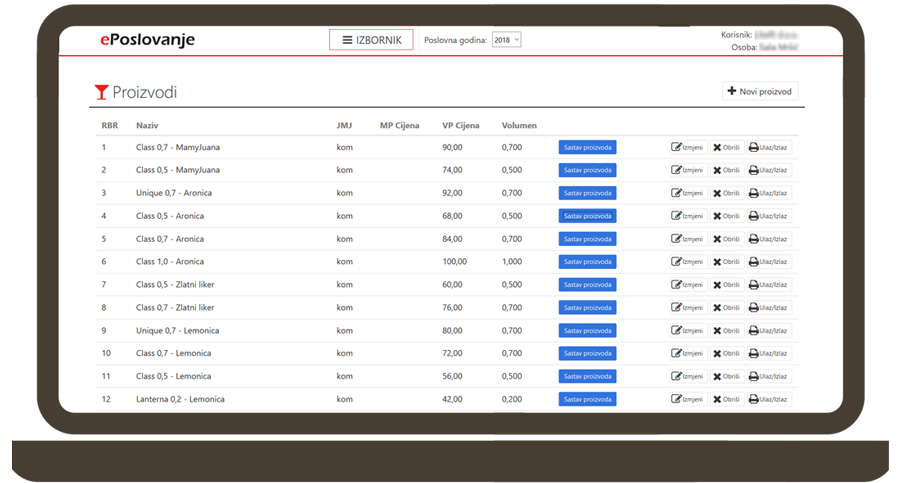
Task: Show Sastav proizvoda for Class 0,5 - Lemonica
Action: pyautogui.click(x=587, y=376)
